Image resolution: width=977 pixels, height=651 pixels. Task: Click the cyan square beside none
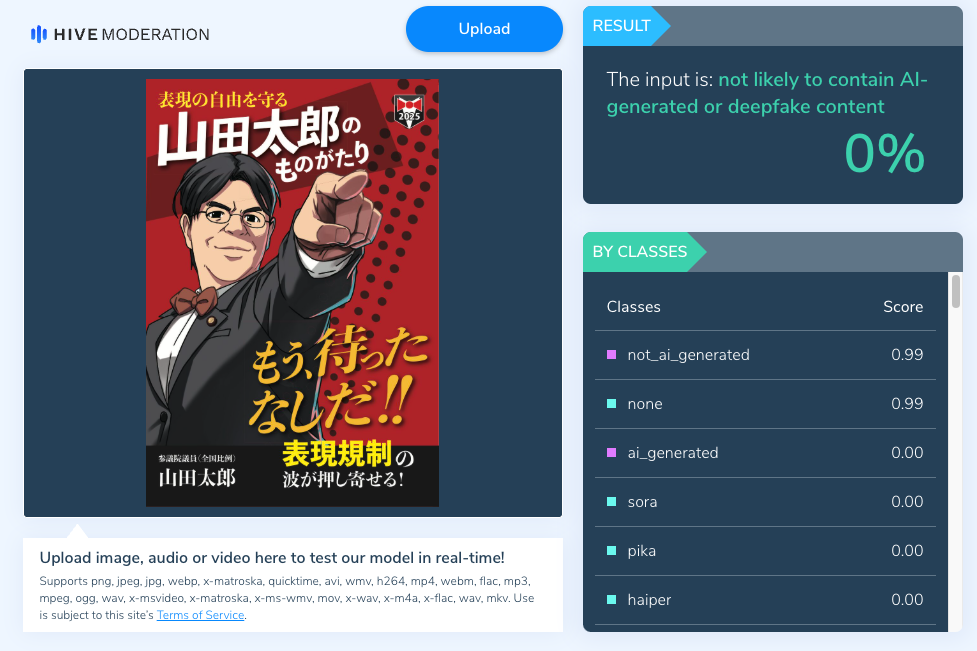click(611, 404)
